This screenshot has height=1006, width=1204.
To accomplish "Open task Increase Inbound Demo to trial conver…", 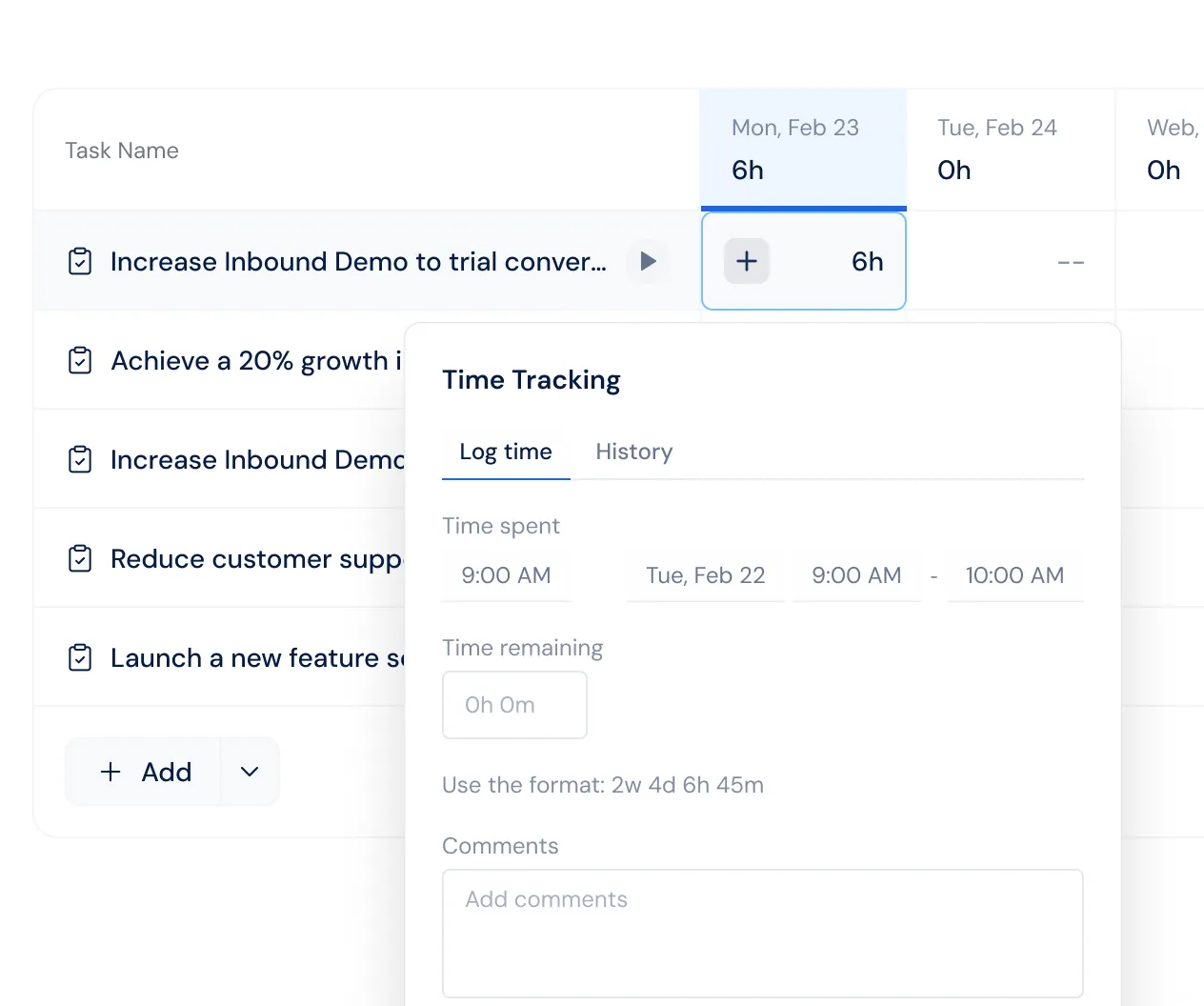I will [358, 261].
